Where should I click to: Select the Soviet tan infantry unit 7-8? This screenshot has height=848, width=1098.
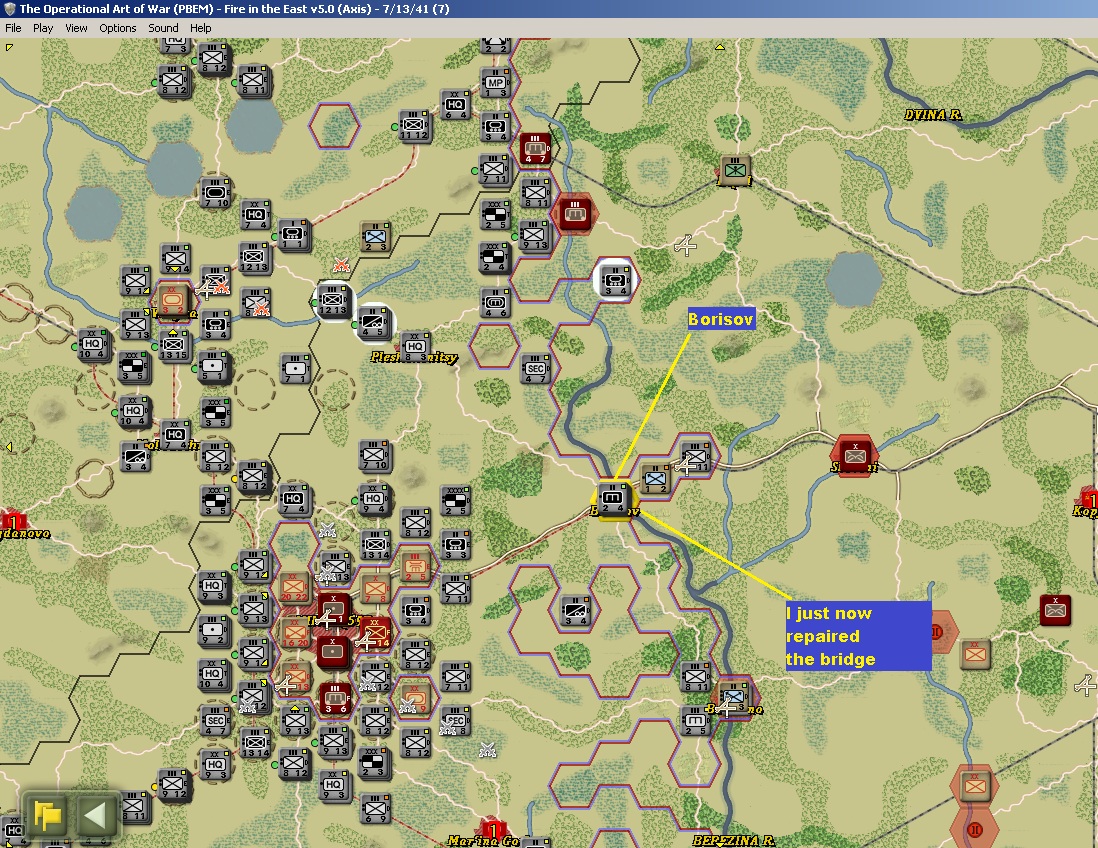tap(375, 588)
